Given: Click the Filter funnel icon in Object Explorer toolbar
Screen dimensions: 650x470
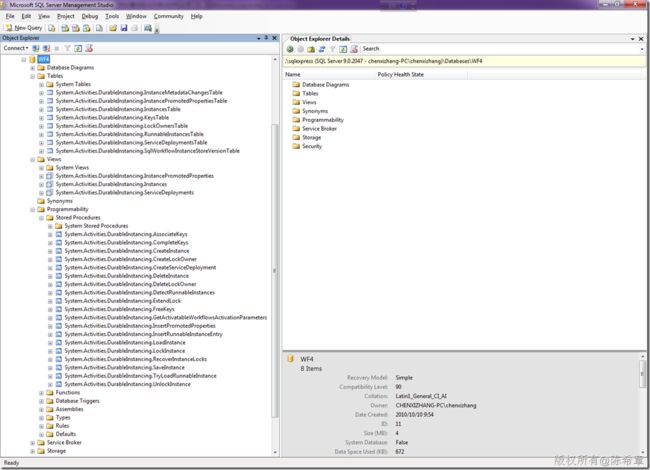Looking at the screenshot, I should click(67, 48).
